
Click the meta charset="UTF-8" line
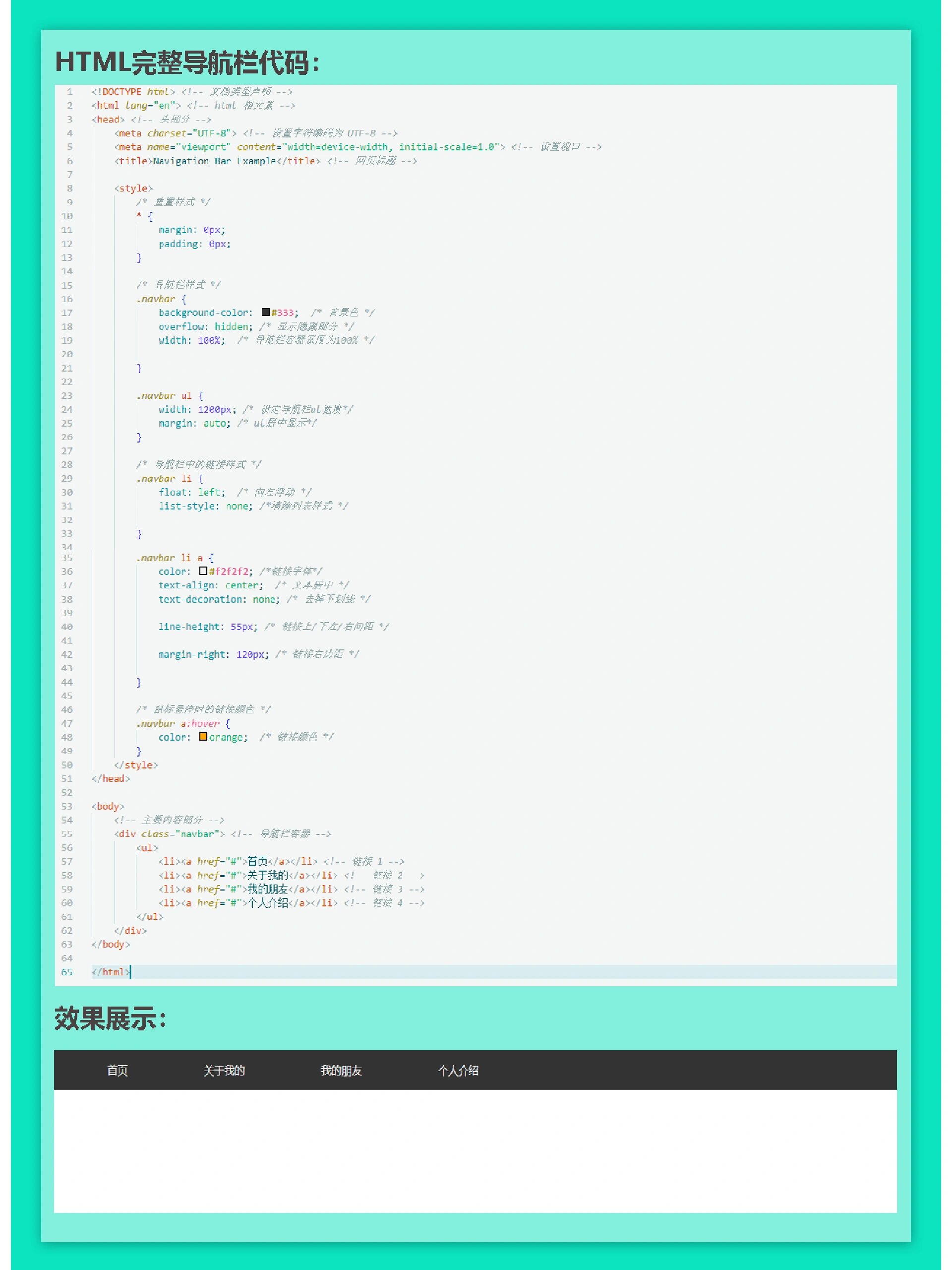(x=175, y=133)
